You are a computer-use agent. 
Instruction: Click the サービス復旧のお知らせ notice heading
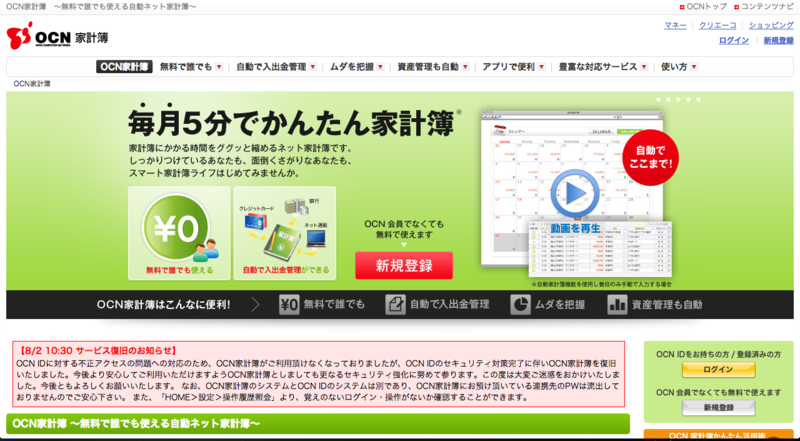[98, 351]
